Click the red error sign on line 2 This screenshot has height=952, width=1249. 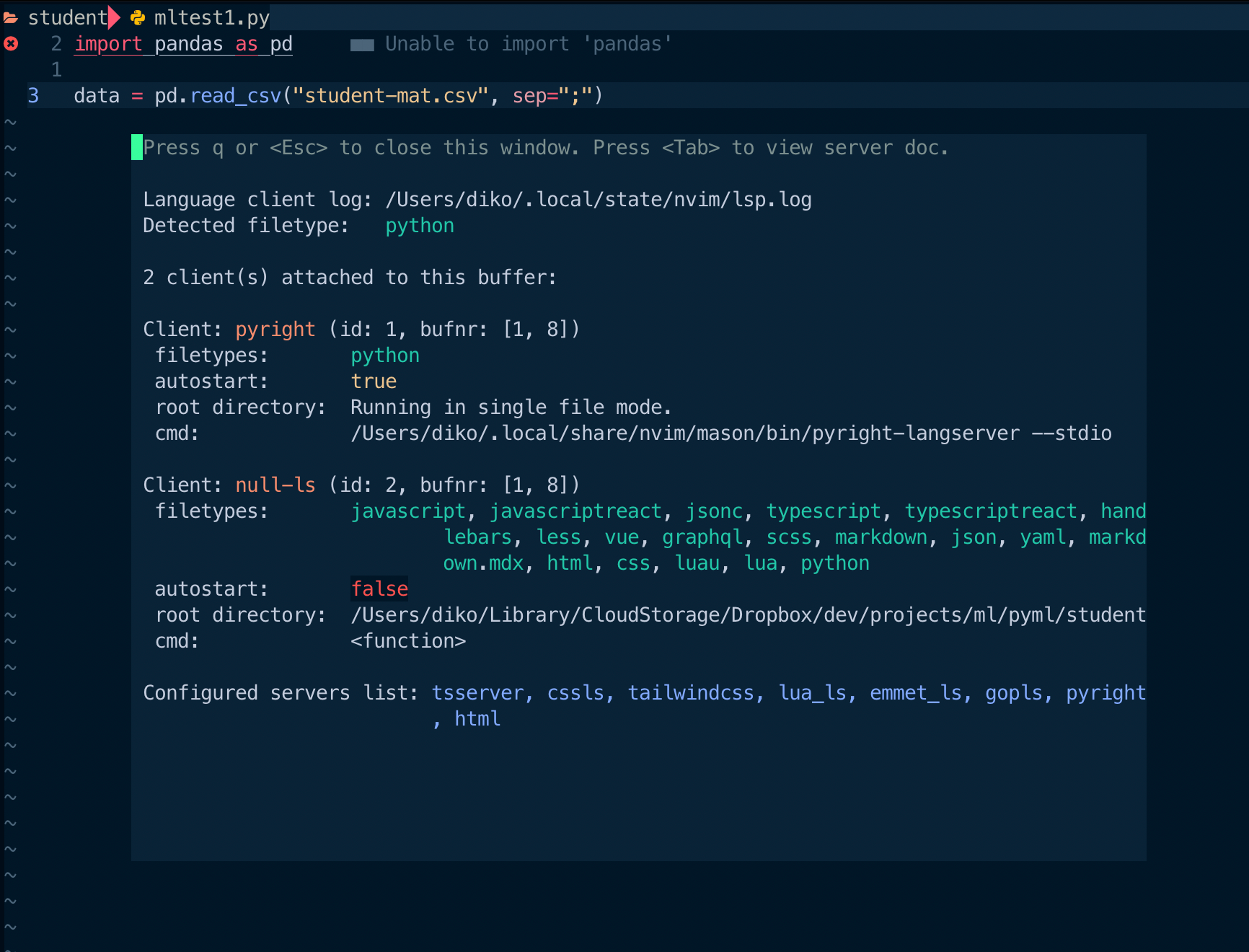11,44
